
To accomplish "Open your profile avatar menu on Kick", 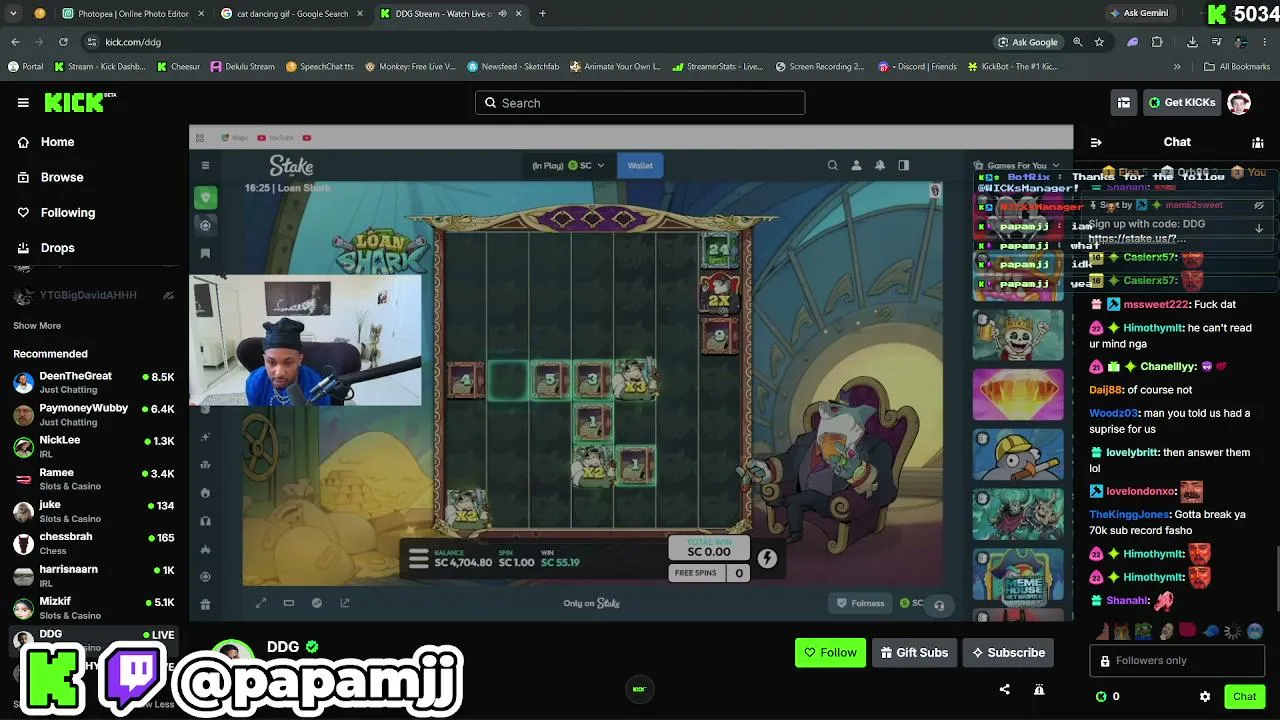I will tap(1239, 102).
